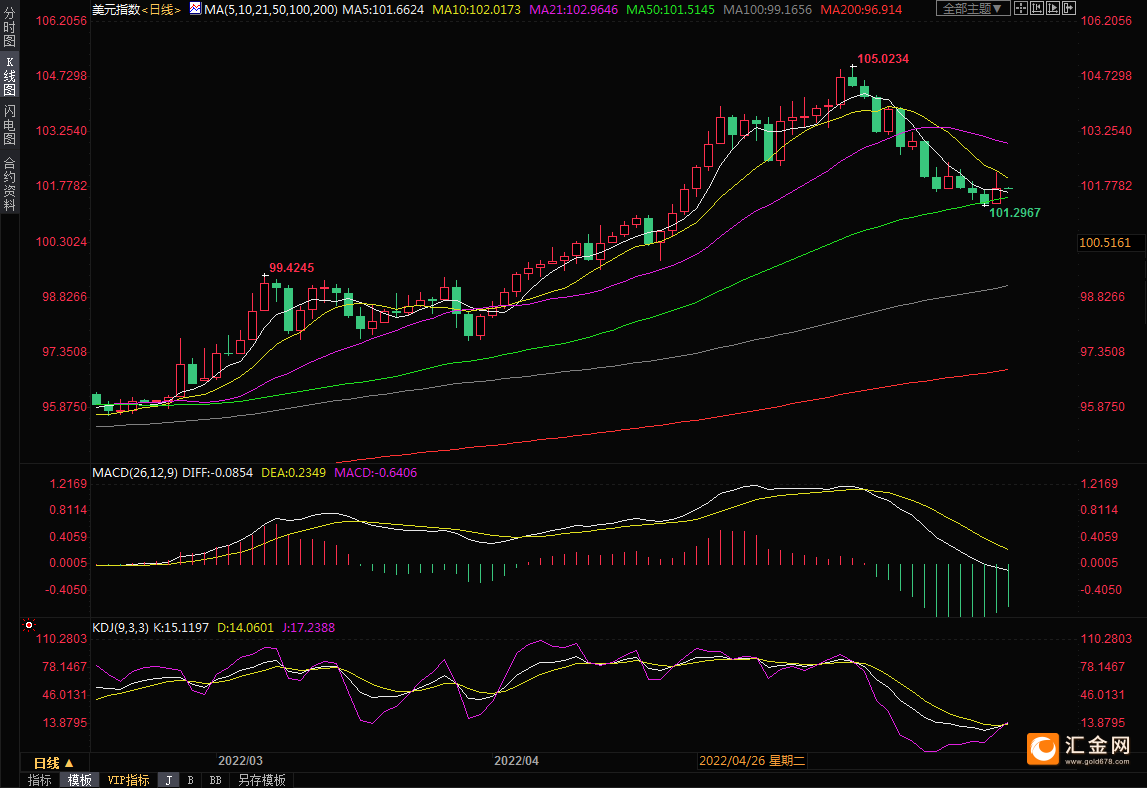Open the 指标 bottom tab

click(40, 780)
